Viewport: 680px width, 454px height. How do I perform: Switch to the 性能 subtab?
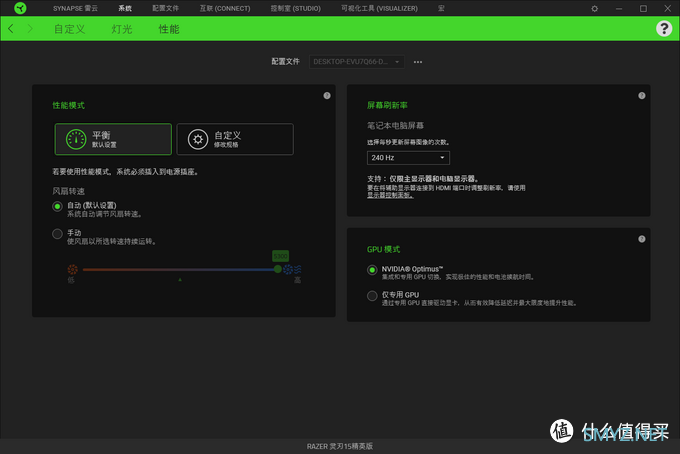(x=169, y=29)
